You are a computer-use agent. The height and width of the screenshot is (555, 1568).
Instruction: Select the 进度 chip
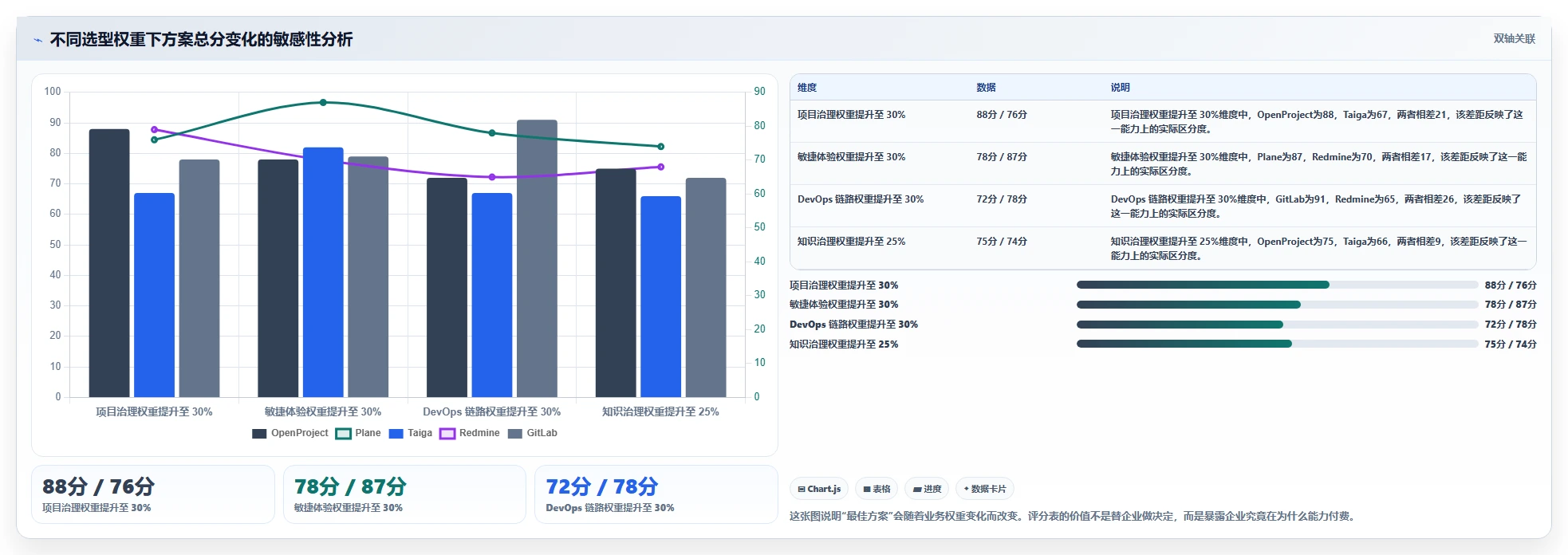927,489
